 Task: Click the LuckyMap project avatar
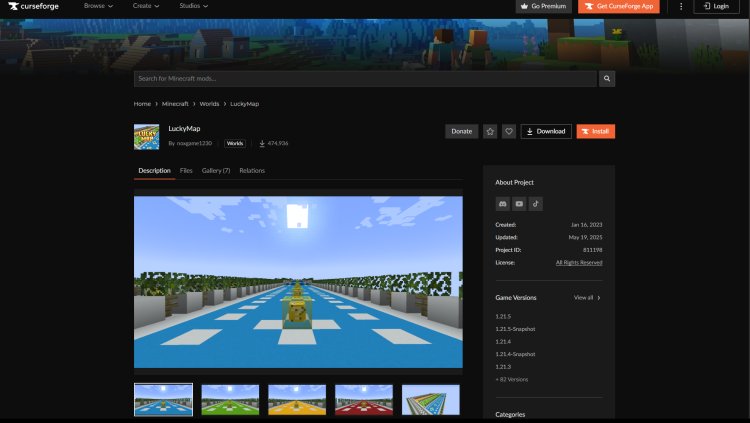tap(146, 137)
